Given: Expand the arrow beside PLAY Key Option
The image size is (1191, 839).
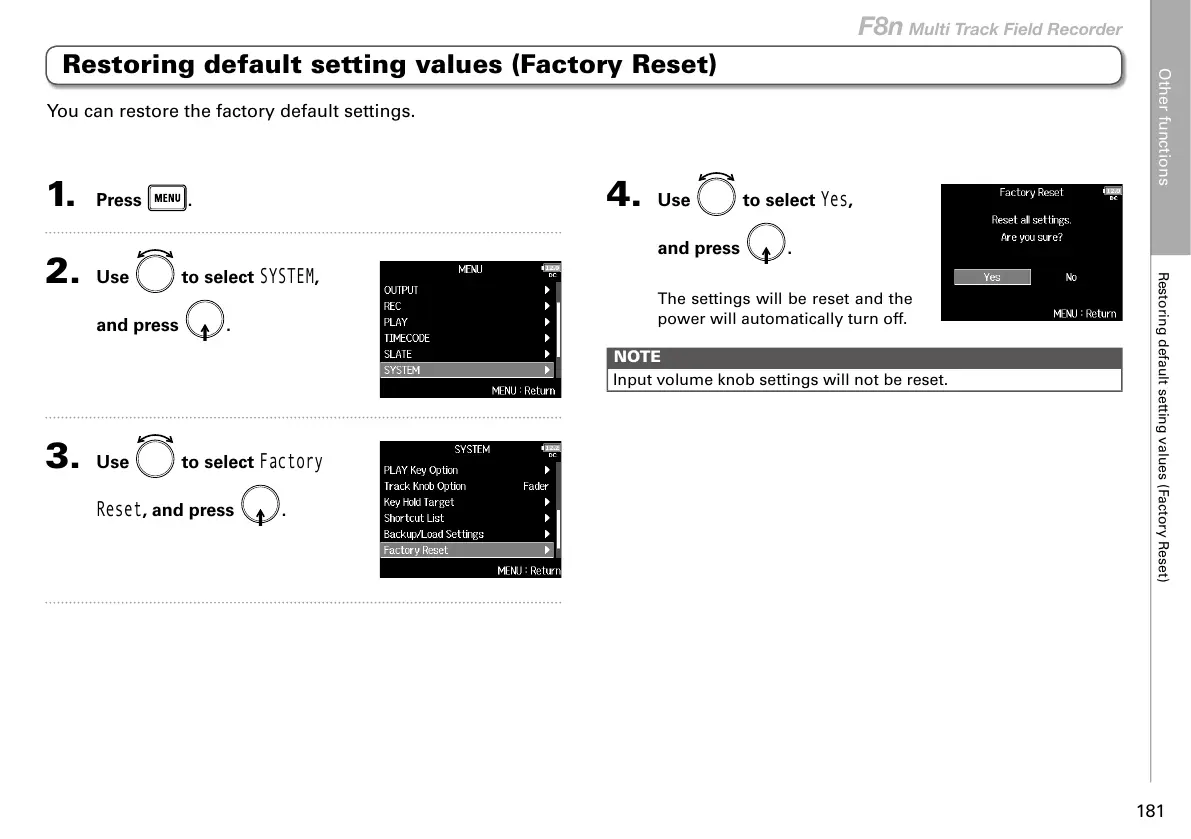Looking at the screenshot, I should point(547,470).
